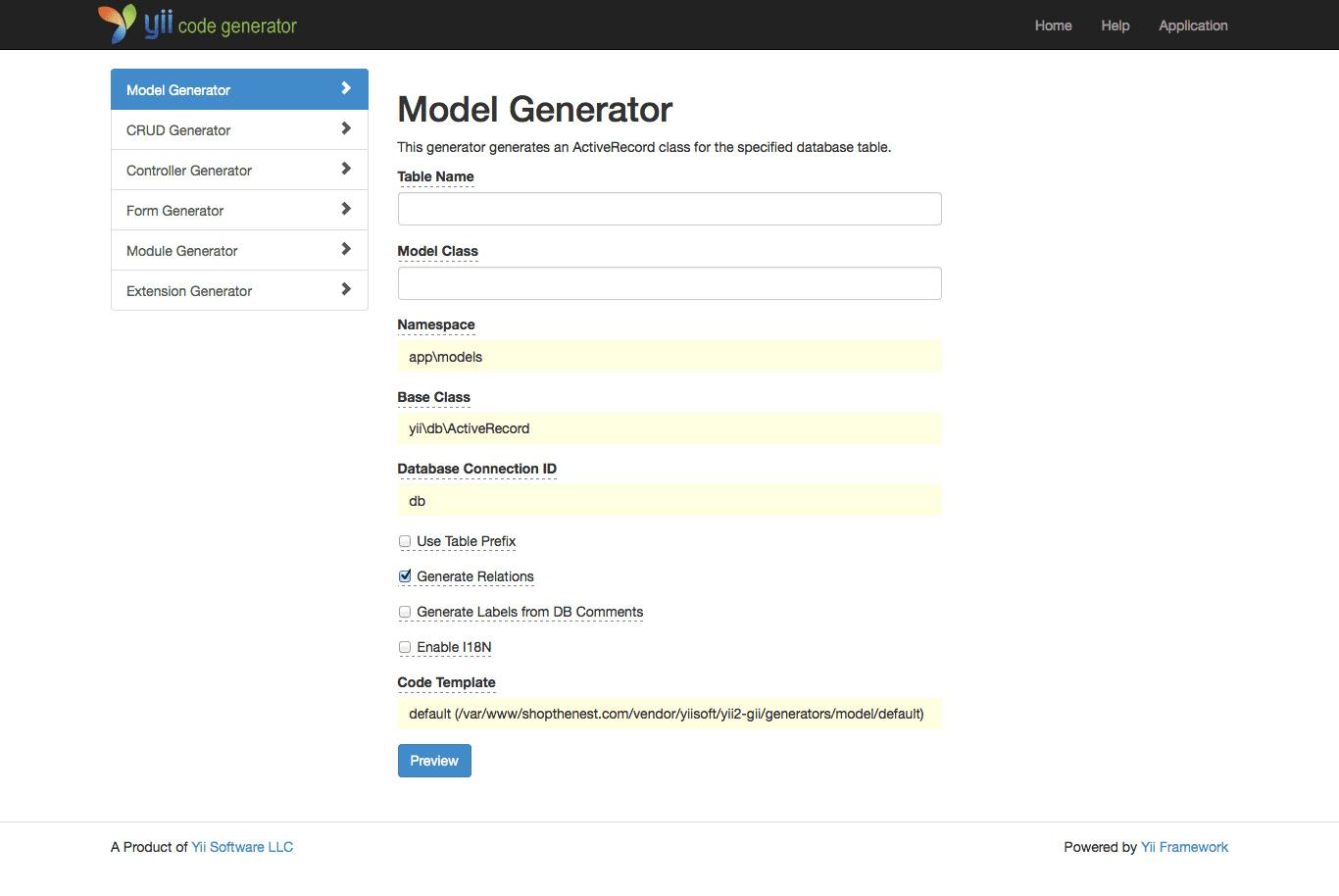Open the Home navigation item

click(1053, 25)
